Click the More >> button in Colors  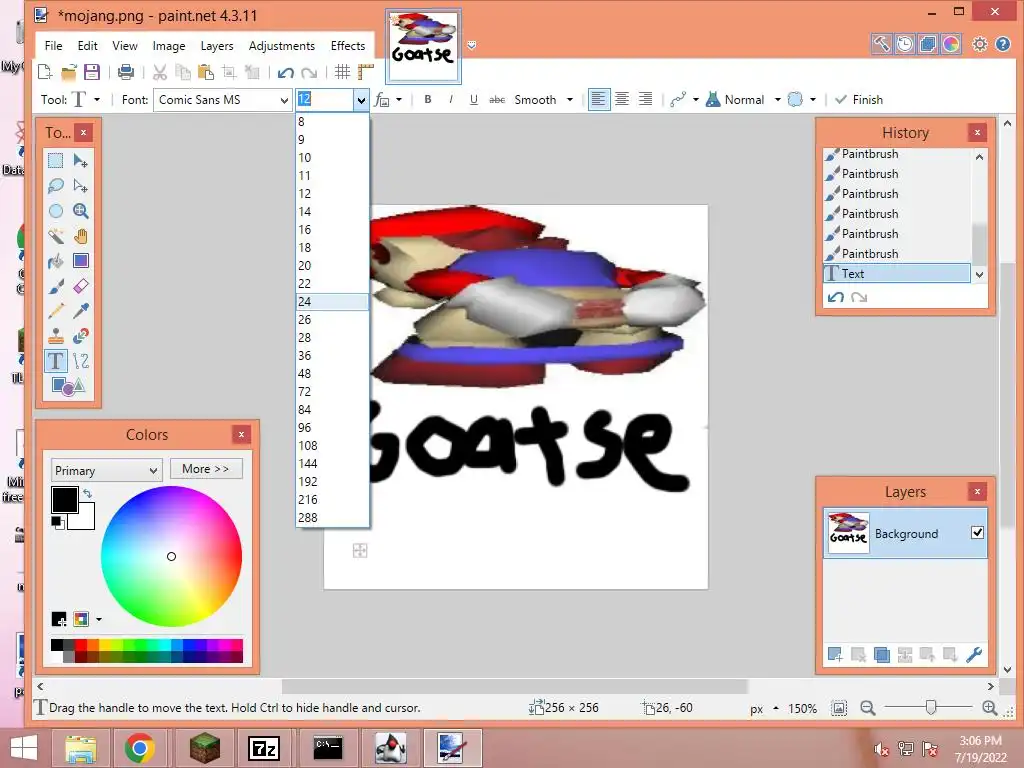[x=206, y=469]
